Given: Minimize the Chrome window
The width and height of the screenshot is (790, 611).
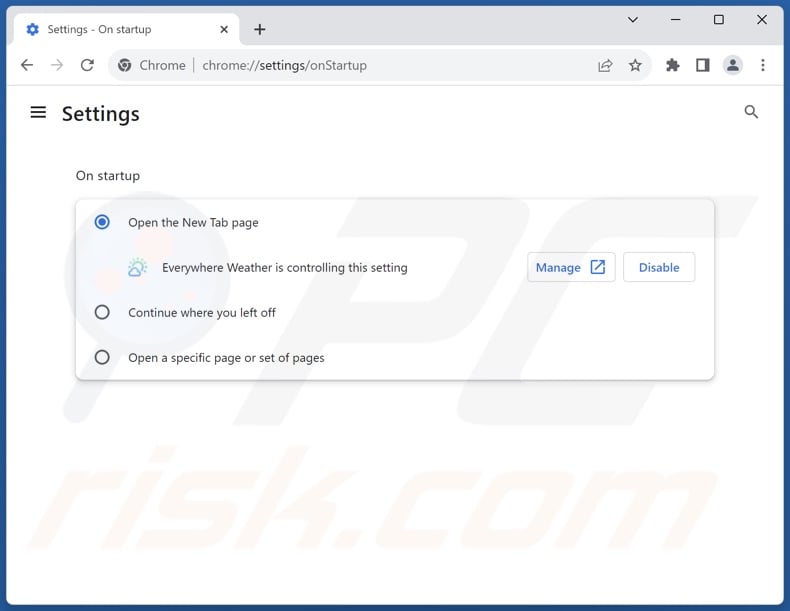Looking at the screenshot, I should (676, 20).
